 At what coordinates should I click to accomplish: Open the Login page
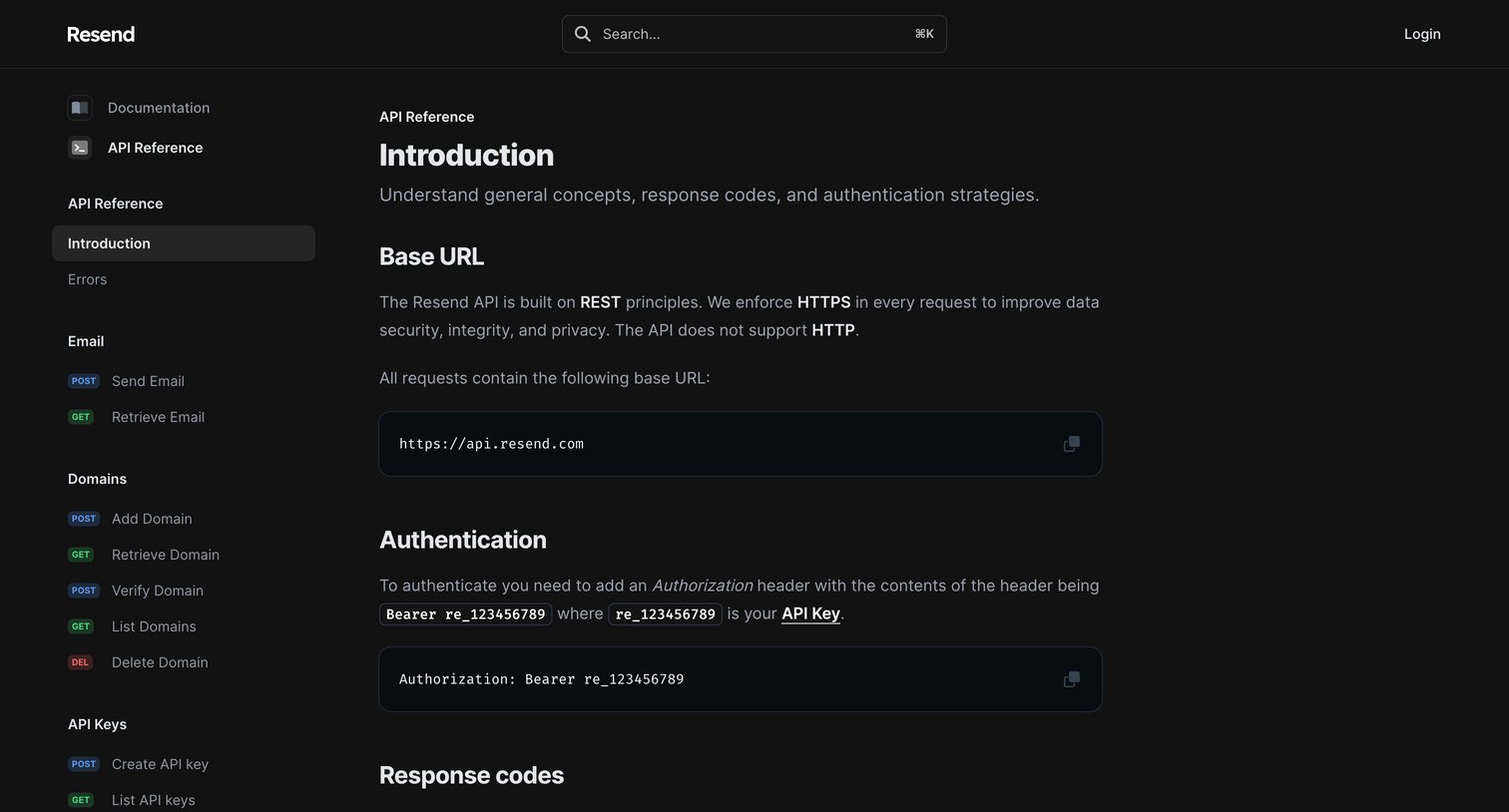tap(1422, 34)
